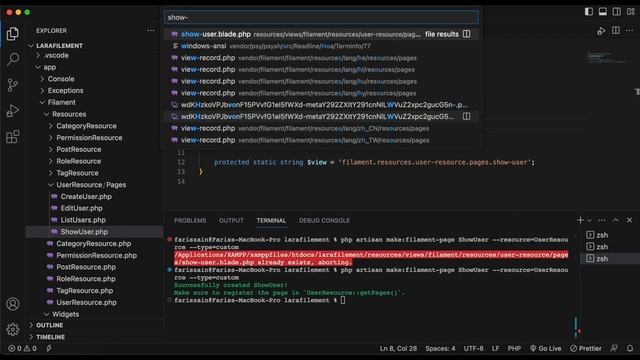640x360 pixels.
Task: Switch to the Output tab
Action: (231, 220)
